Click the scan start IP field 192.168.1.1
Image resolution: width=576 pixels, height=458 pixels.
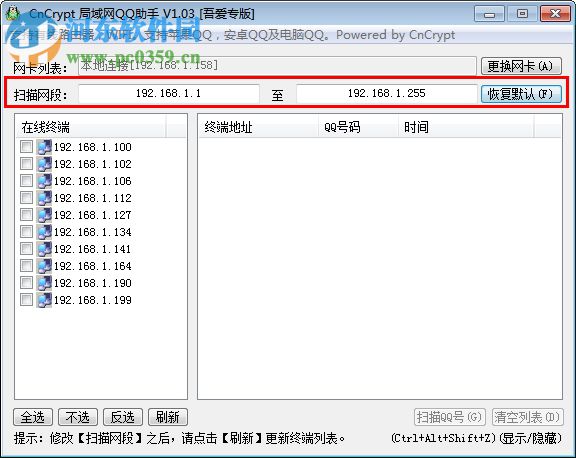click(x=169, y=94)
